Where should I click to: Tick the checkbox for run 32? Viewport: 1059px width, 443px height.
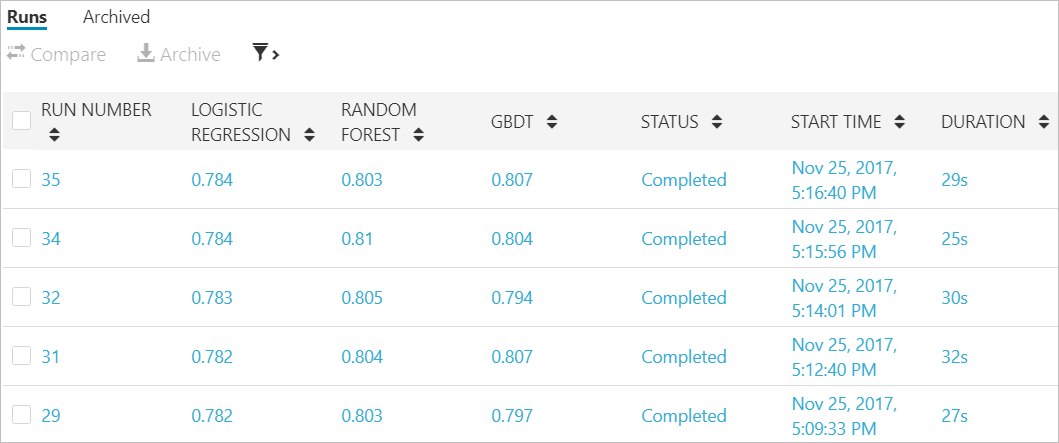pyautogui.click(x=21, y=297)
